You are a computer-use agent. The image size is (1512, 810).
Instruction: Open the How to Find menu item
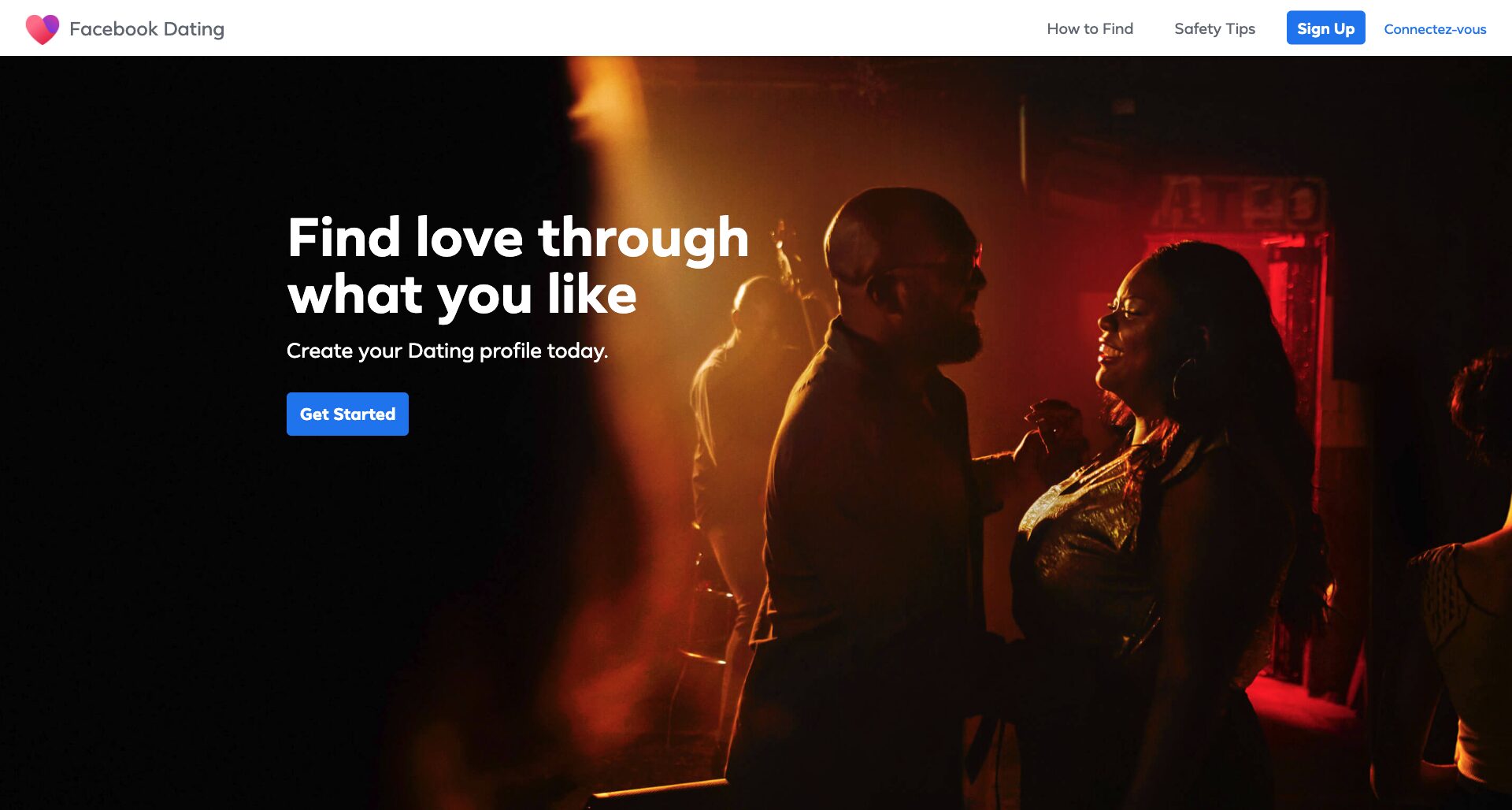[x=1090, y=28]
